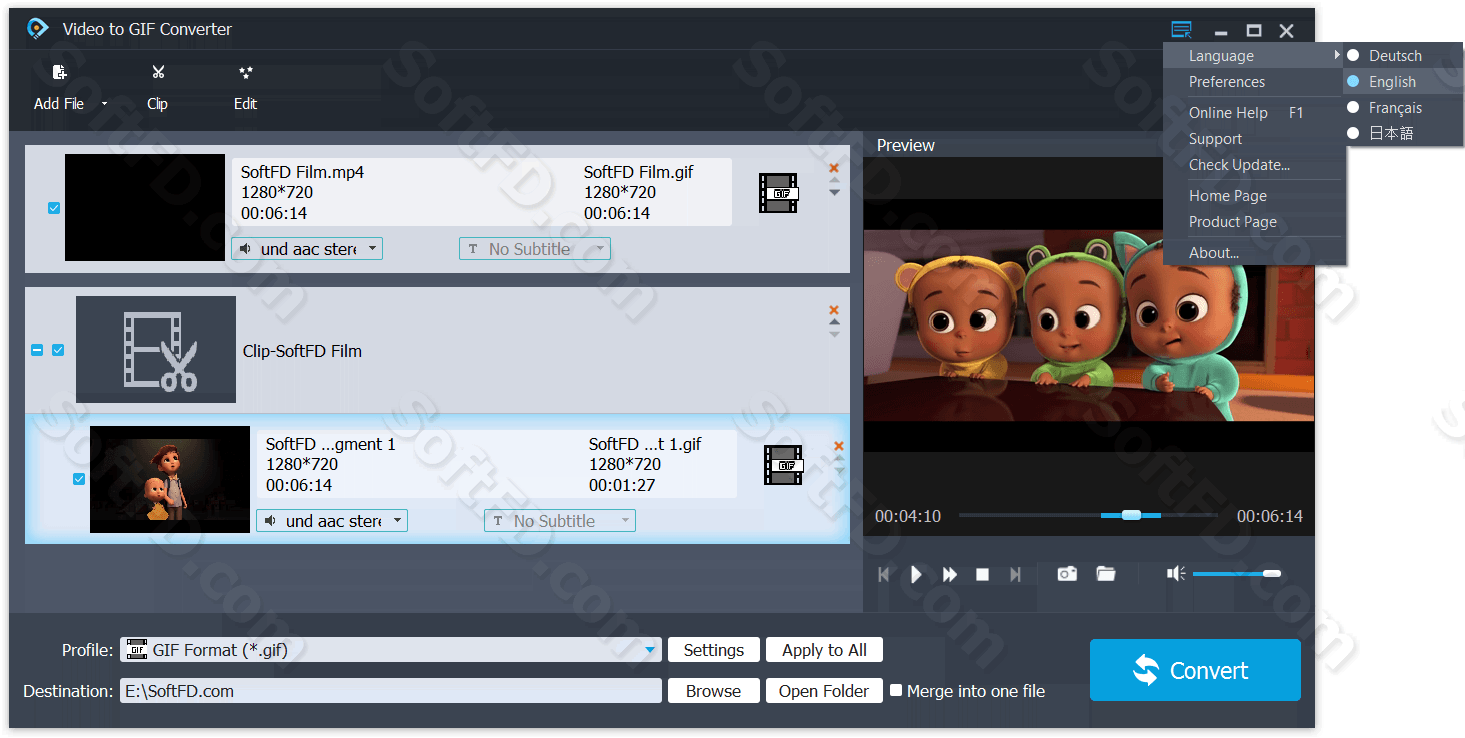Open the Language submenu
The image size is (1465, 738).
tap(1254, 56)
